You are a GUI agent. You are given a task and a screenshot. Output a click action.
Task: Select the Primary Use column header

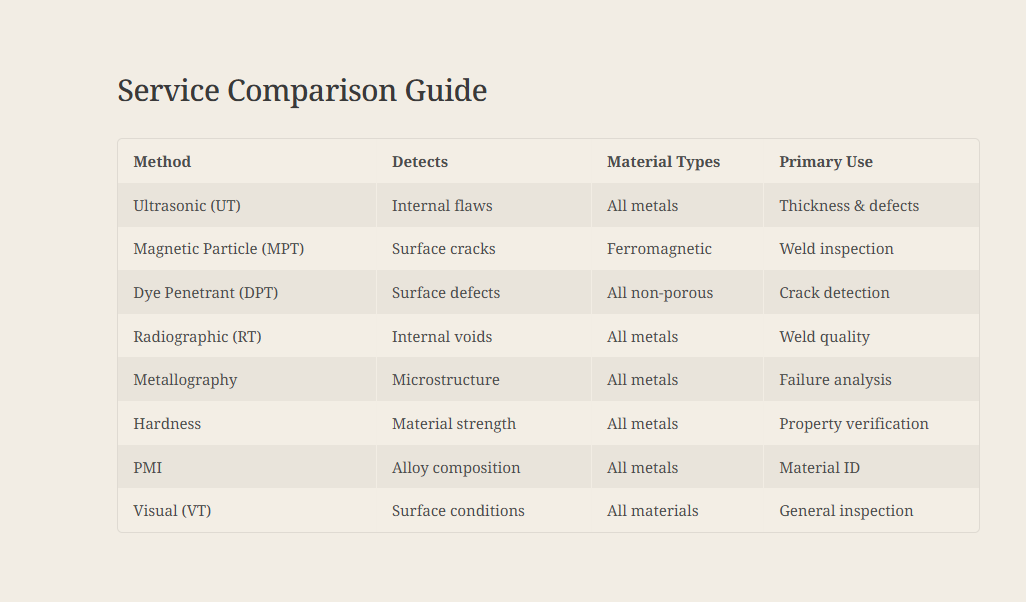click(826, 162)
